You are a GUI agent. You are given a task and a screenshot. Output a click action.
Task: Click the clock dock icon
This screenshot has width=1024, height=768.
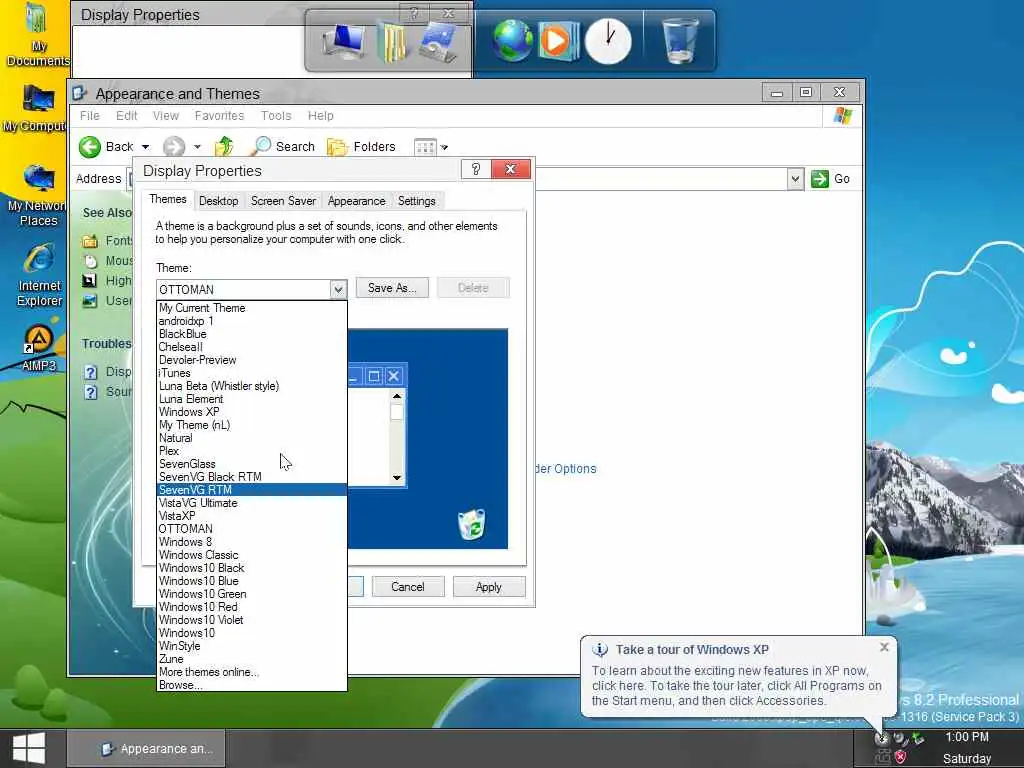(x=608, y=41)
